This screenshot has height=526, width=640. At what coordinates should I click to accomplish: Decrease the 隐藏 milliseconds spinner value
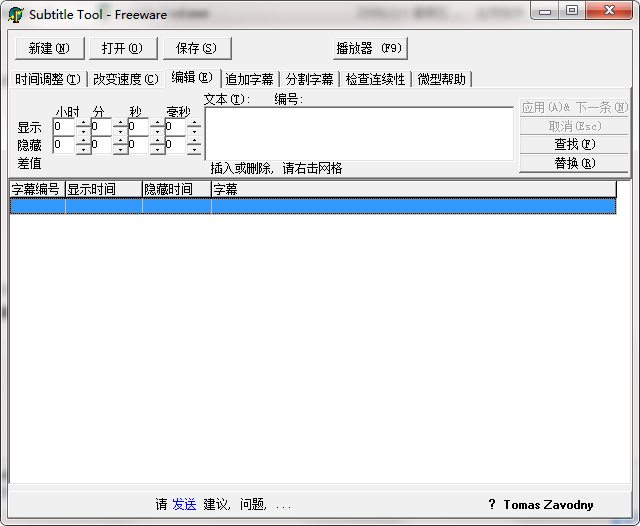[194, 149]
